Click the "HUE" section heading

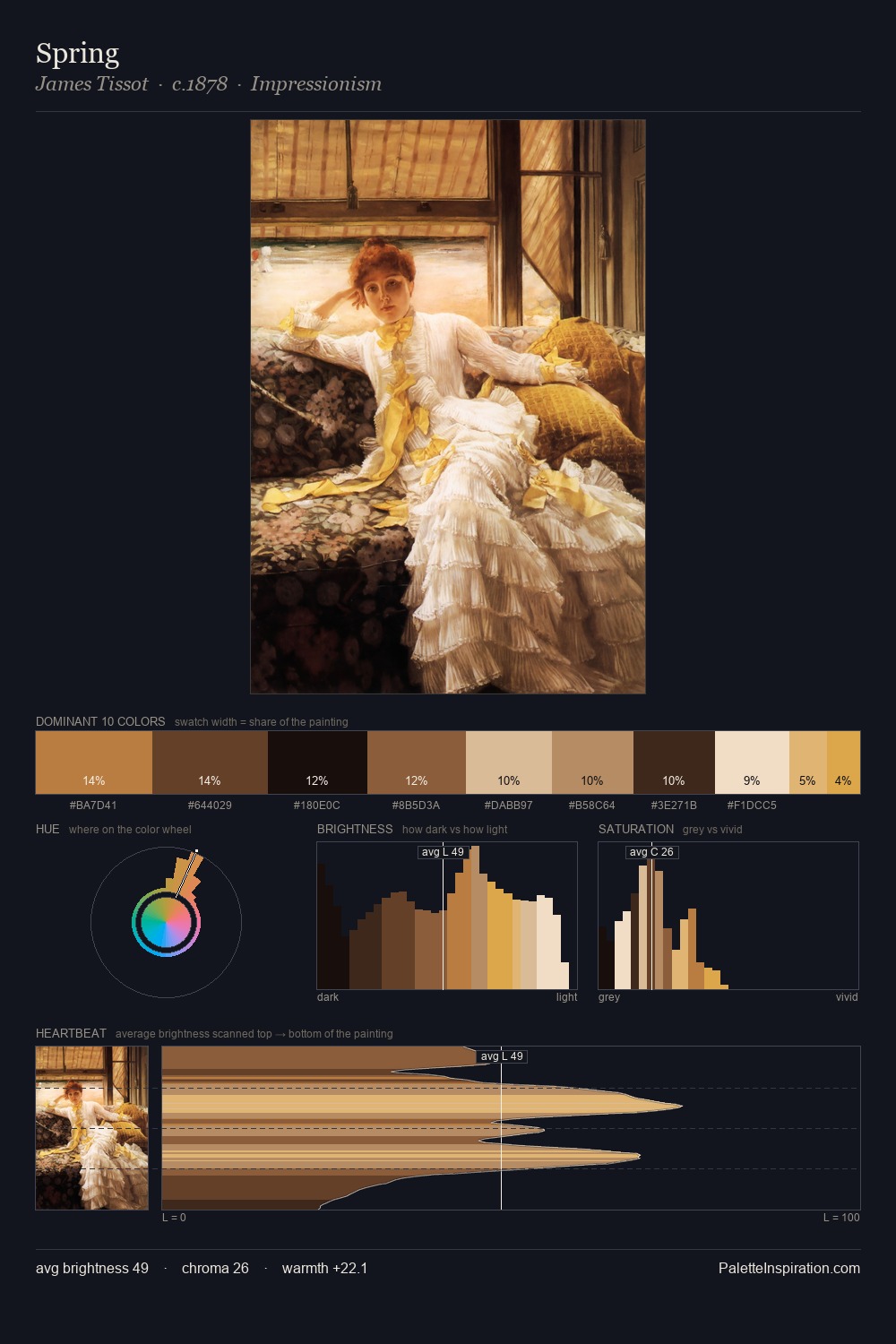(47, 829)
